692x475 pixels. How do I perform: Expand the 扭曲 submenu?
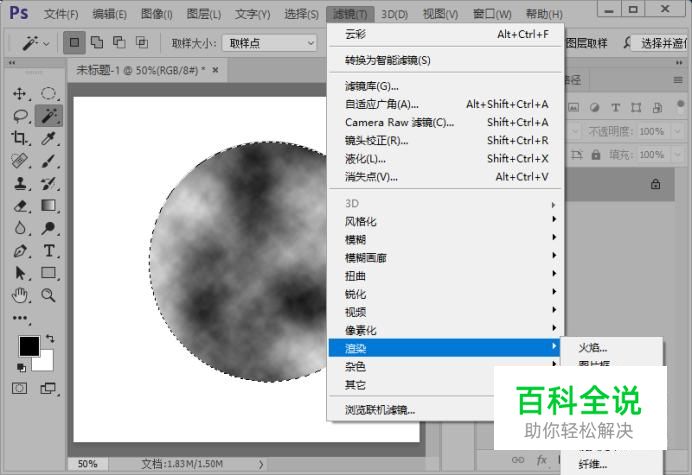pyautogui.click(x=446, y=275)
